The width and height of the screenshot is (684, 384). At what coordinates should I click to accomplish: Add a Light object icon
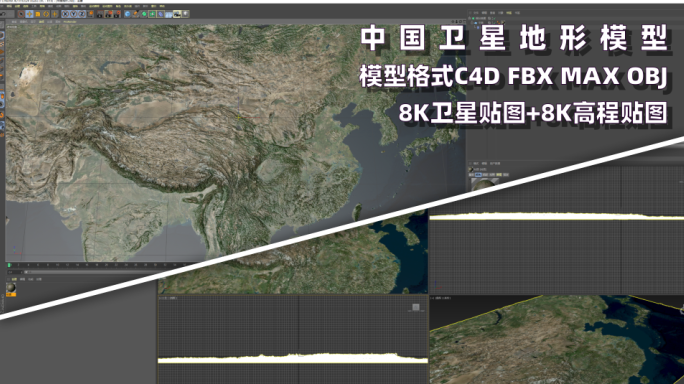tap(185, 14)
